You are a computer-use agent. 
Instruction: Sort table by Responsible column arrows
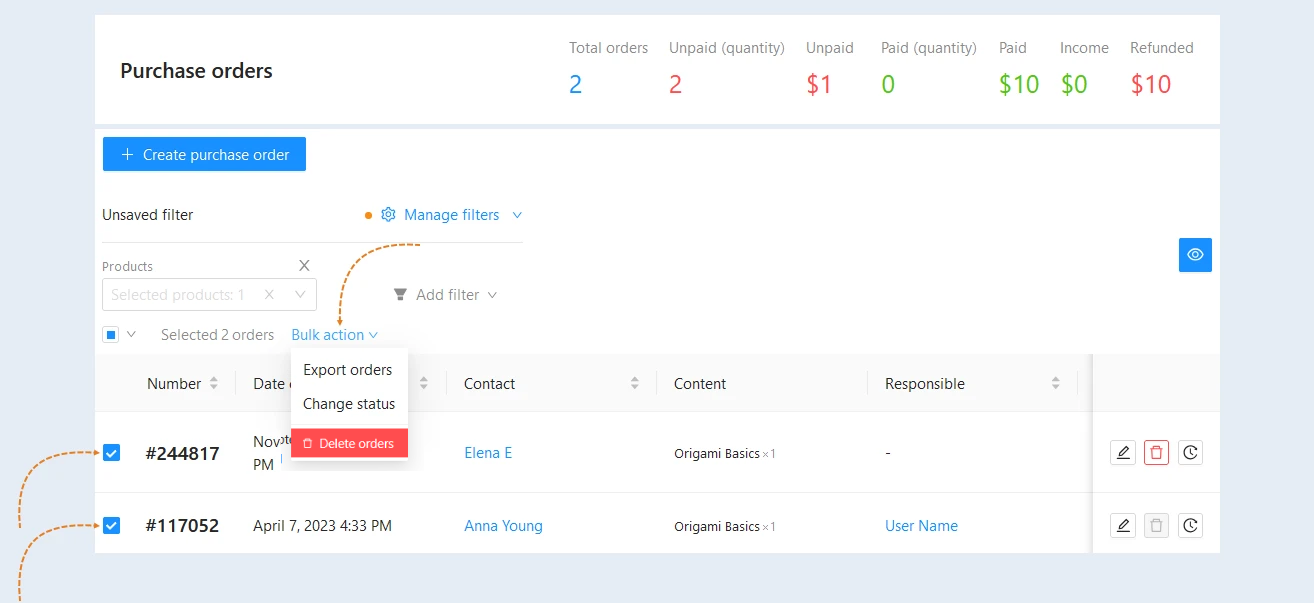tap(1055, 384)
